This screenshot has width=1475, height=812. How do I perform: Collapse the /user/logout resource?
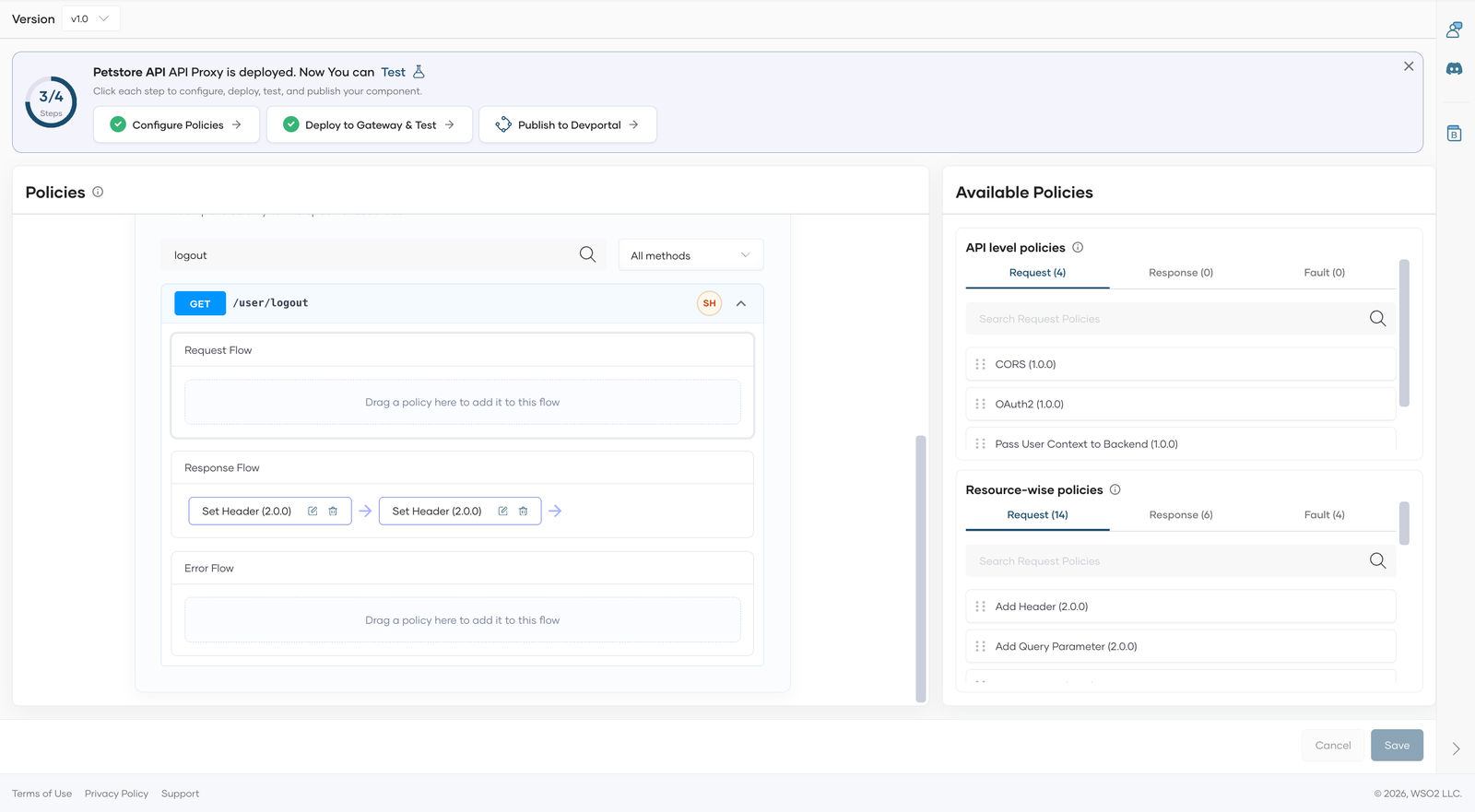741,303
